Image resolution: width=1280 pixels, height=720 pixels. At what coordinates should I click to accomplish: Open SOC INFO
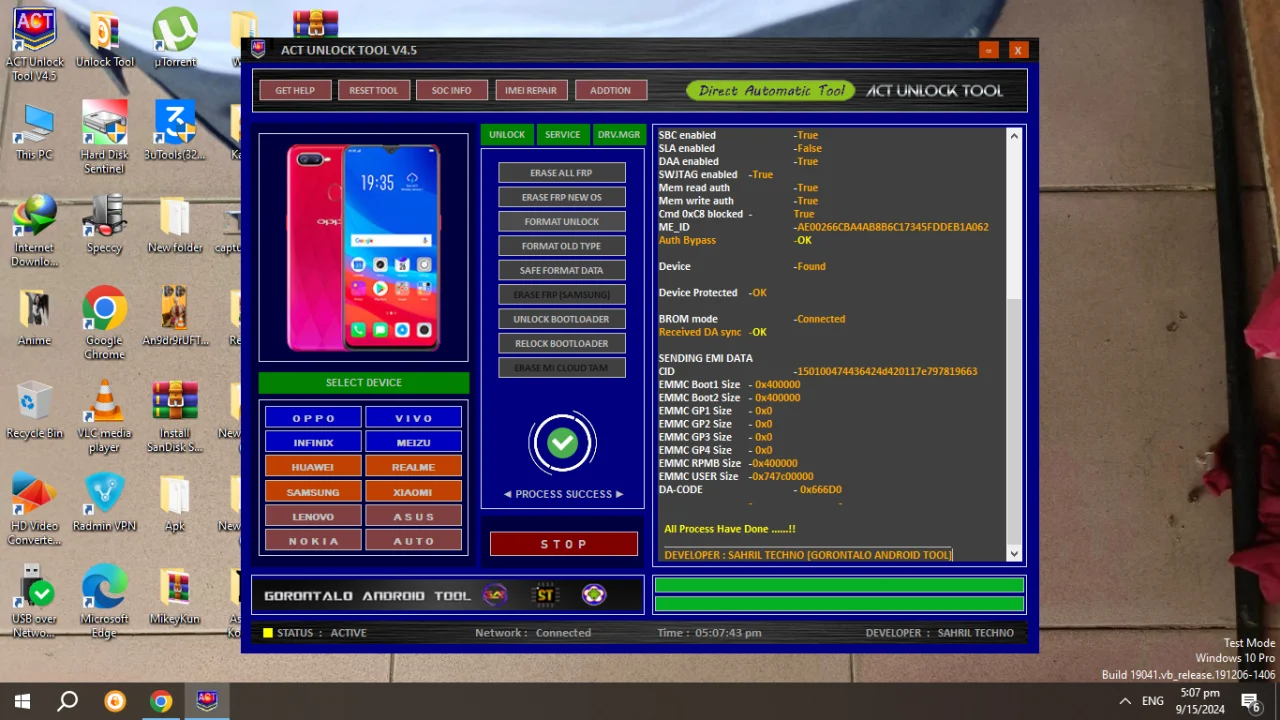click(x=452, y=90)
